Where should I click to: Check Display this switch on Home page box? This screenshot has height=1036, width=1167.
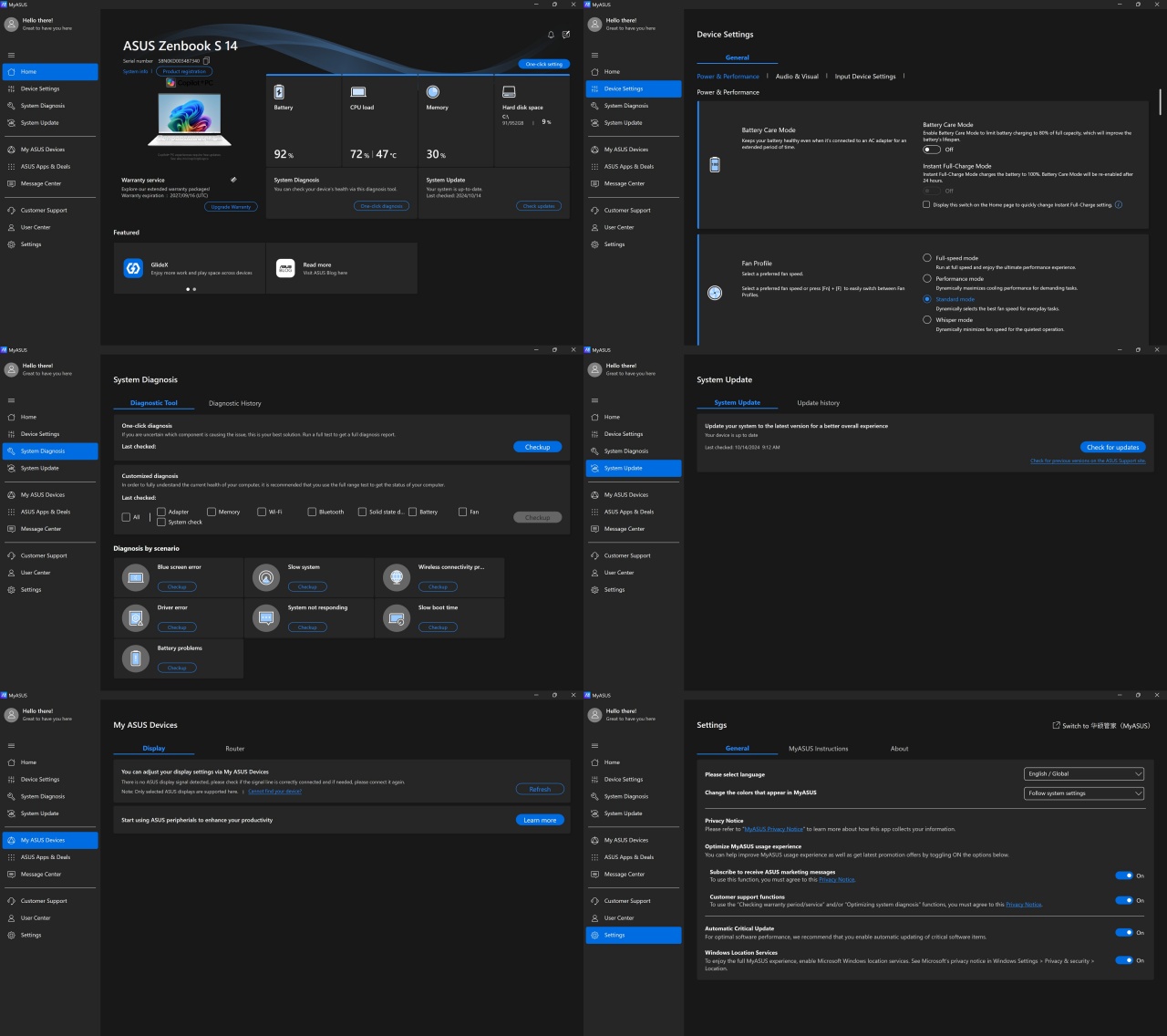pos(926,204)
